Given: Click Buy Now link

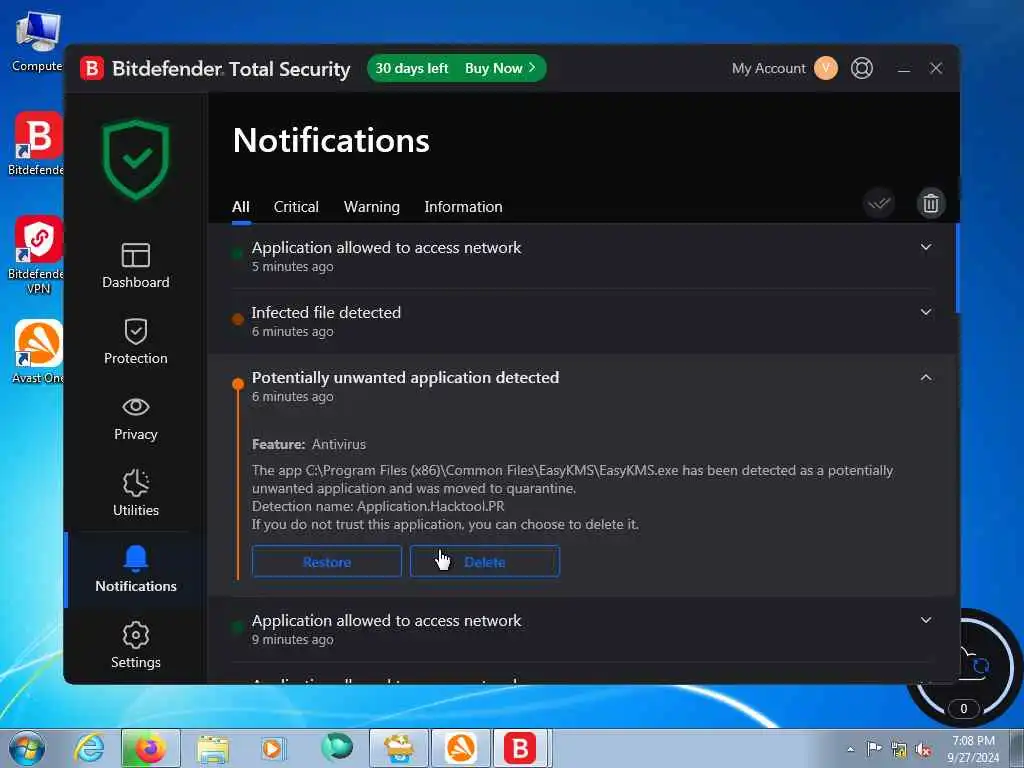Looking at the screenshot, I should tap(500, 68).
